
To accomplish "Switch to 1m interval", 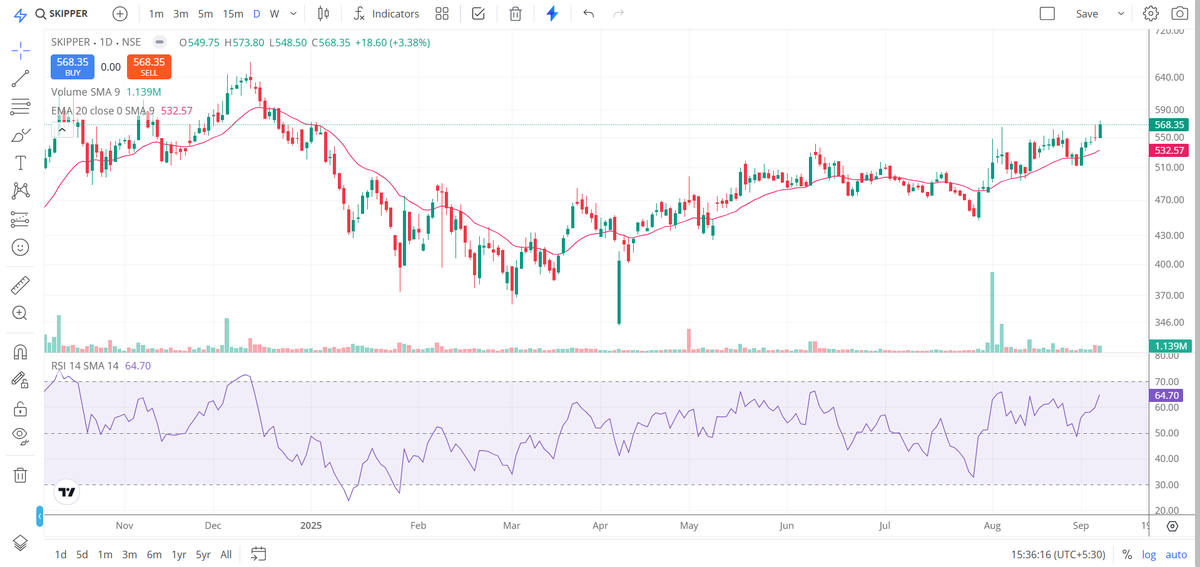I will pyautogui.click(x=156, y=14).
